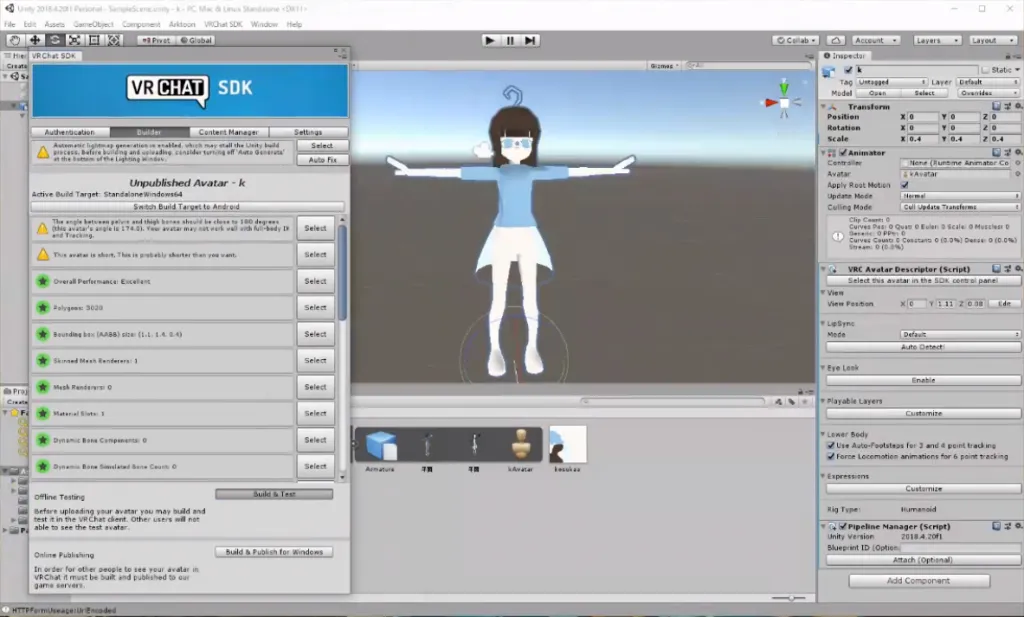The image size is (1024, 617).
Task: Open the Gizmos dropdown in the Scene view
Action: (665, 66)
